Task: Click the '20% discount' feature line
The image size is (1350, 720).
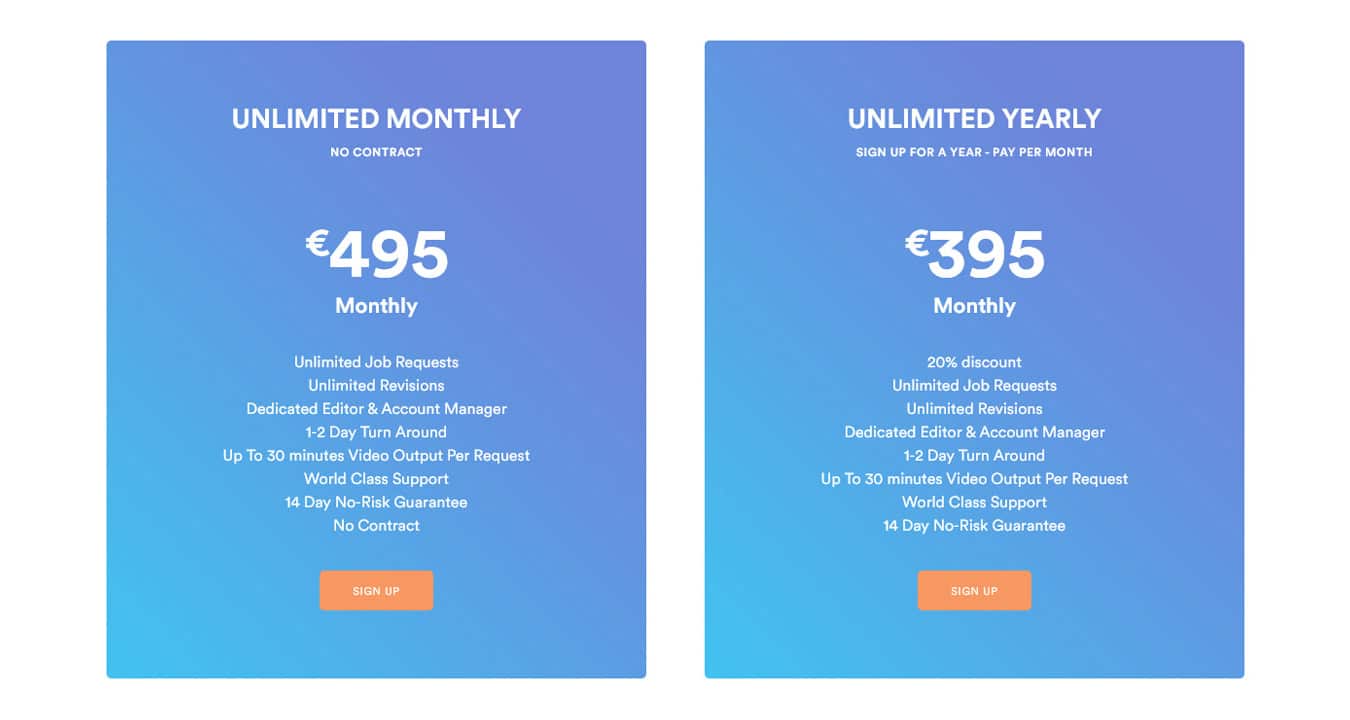Action: click(x=974, y=362)
